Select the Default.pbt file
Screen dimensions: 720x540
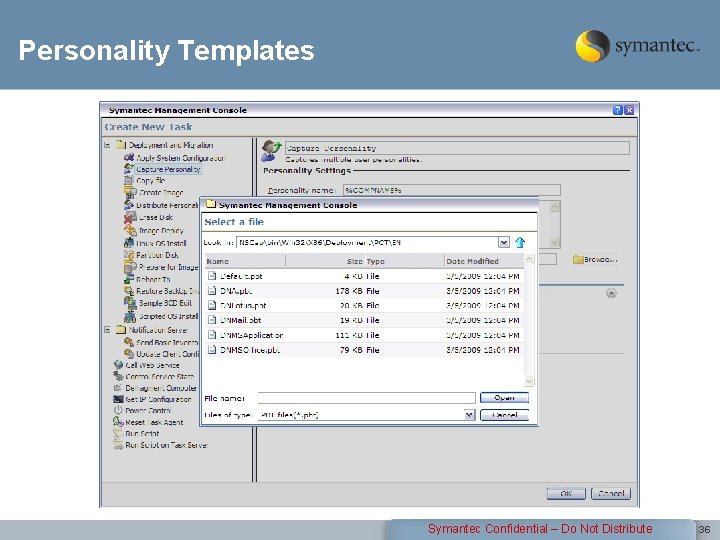364,276
